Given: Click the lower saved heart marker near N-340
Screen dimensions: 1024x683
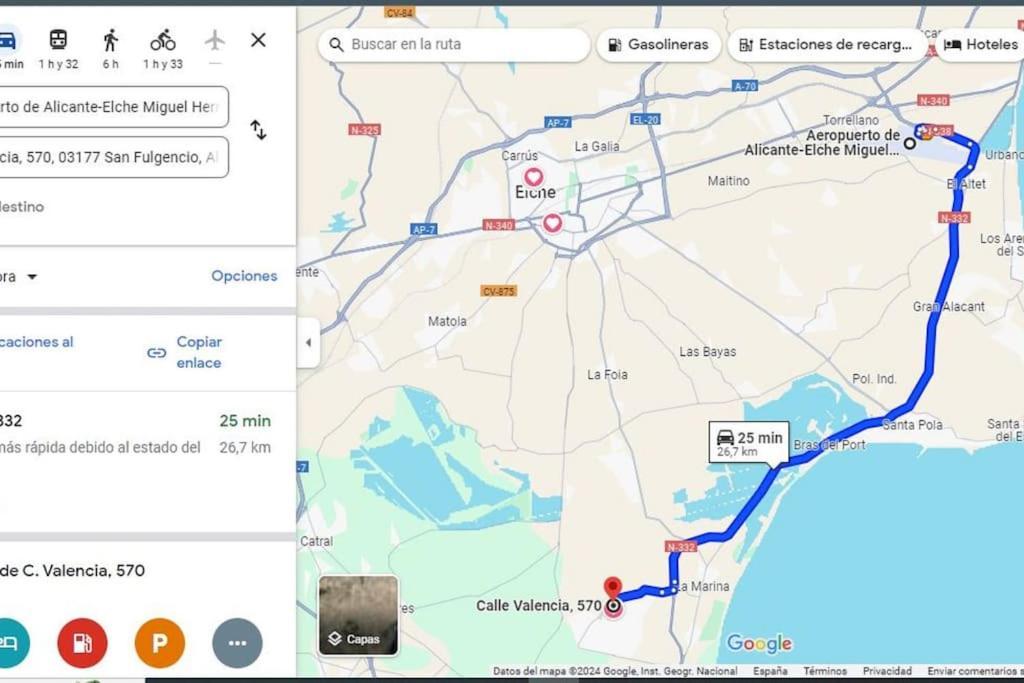Looking at the screenshot, I should 552,223.
